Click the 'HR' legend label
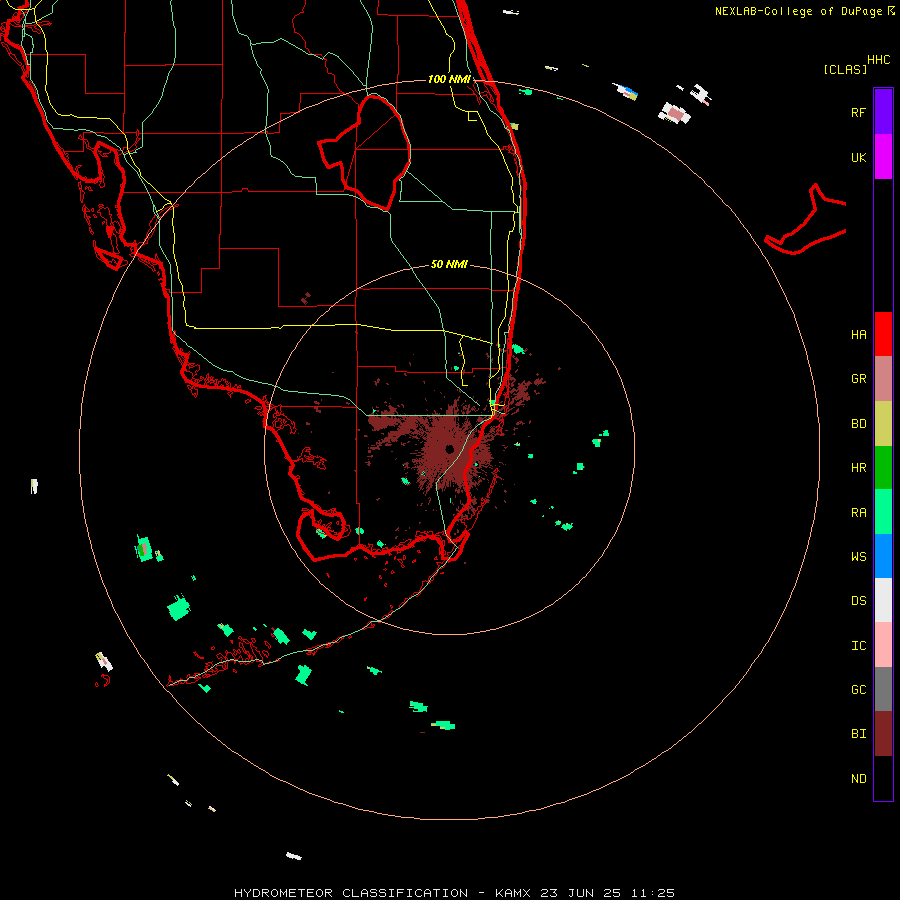900x900 pixels. [858, 468]
